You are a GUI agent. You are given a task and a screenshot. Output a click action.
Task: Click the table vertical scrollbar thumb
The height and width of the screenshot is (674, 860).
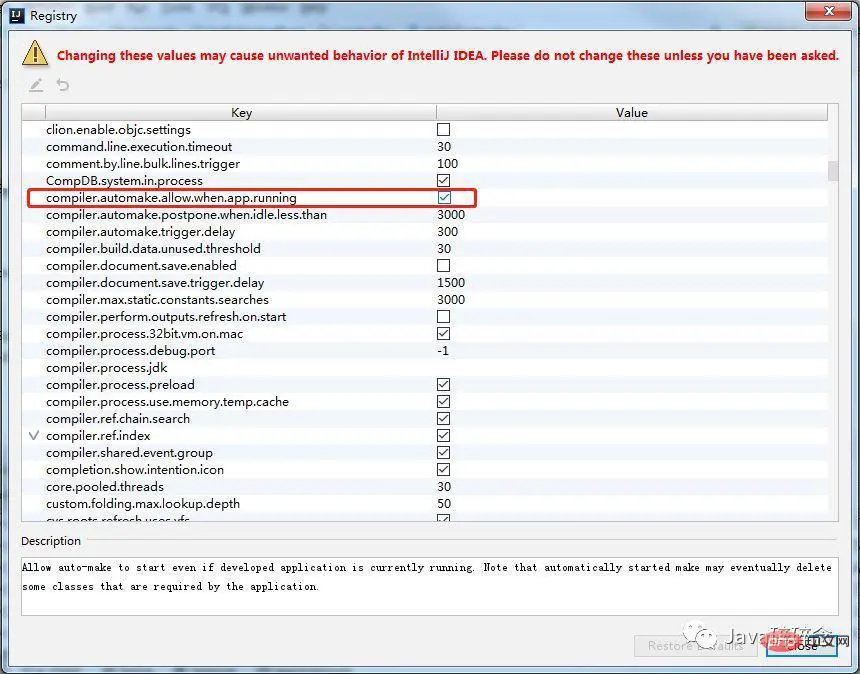click(833, 171)
